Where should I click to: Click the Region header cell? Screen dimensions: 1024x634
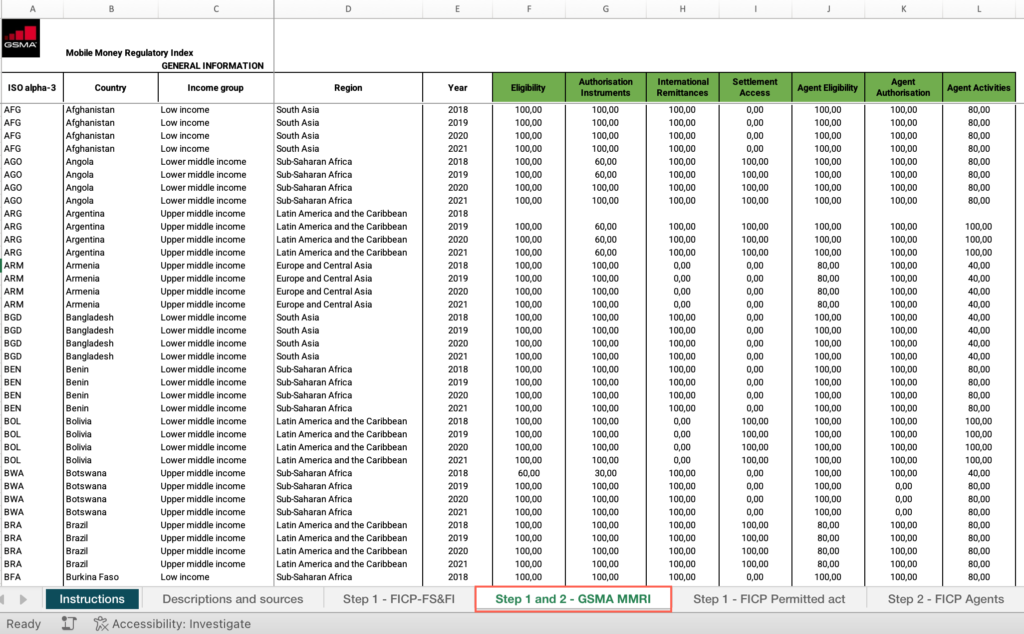click(x=348, y=87)
